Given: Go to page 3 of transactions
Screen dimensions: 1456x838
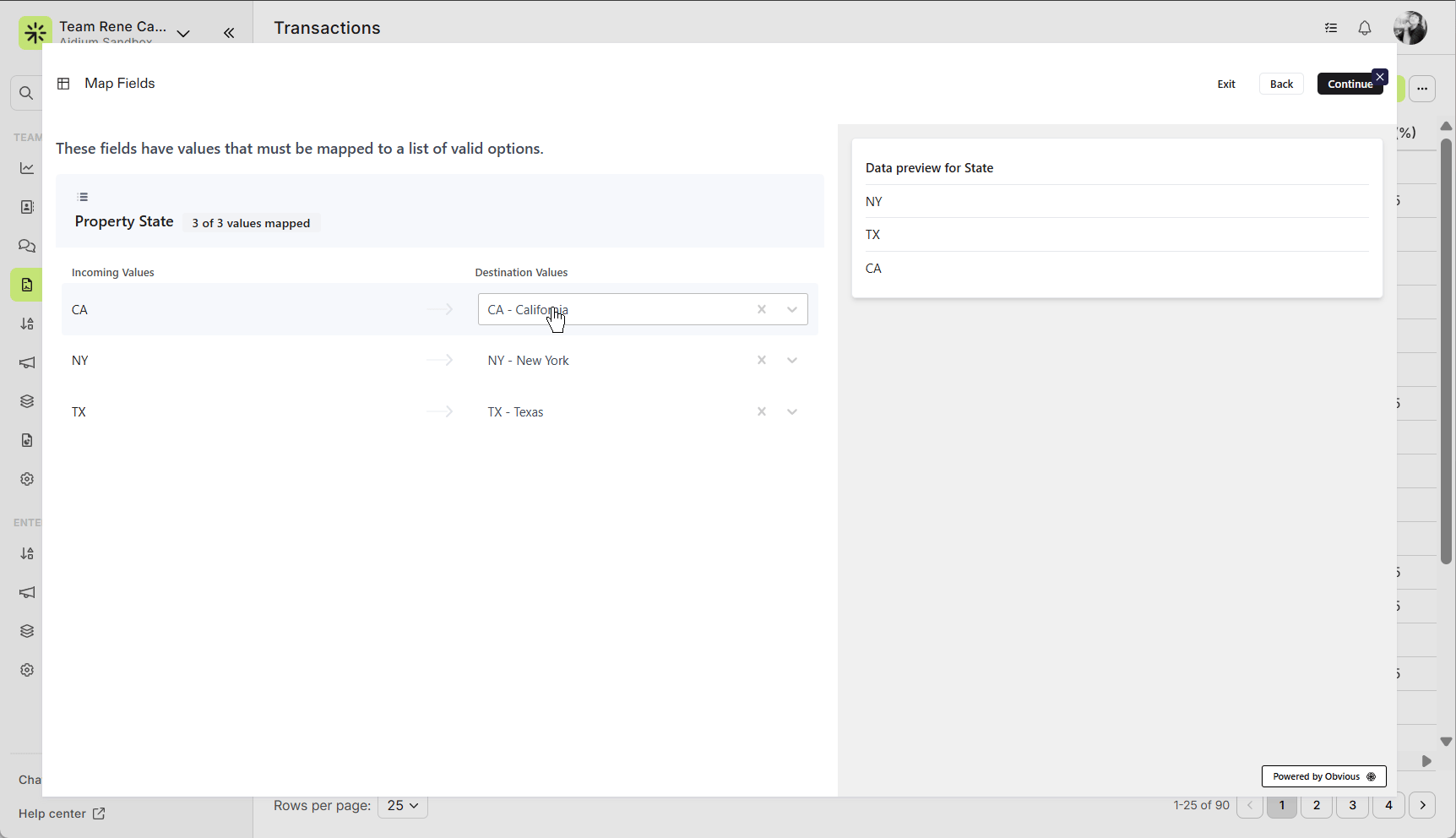Looking at the screenshot, I should click(x=1352, y=806).
